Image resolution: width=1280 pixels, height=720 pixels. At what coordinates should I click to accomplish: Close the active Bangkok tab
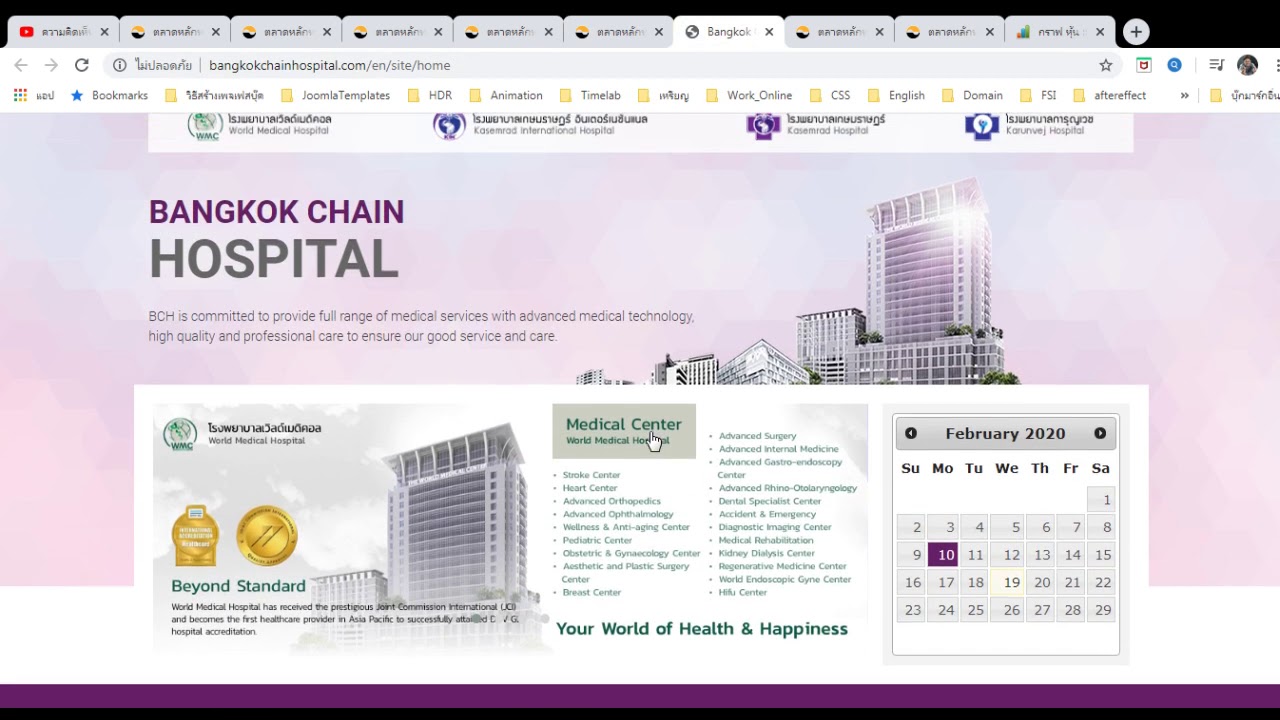pyautogui.click(x=769, y=32)
